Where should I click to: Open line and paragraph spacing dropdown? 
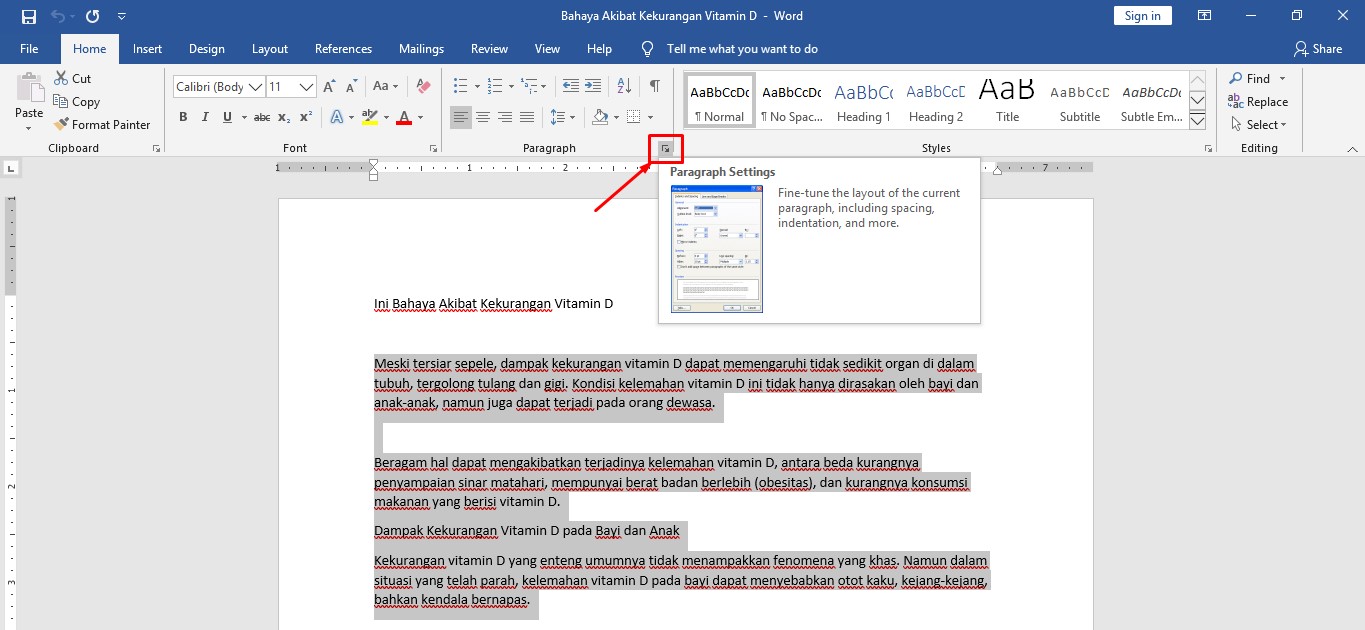(560, 117)
